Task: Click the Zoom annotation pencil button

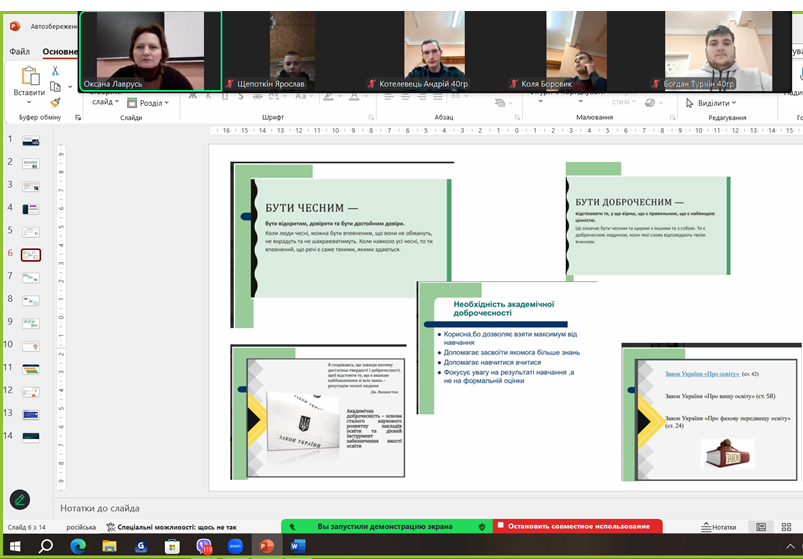Action: [20, 499]
